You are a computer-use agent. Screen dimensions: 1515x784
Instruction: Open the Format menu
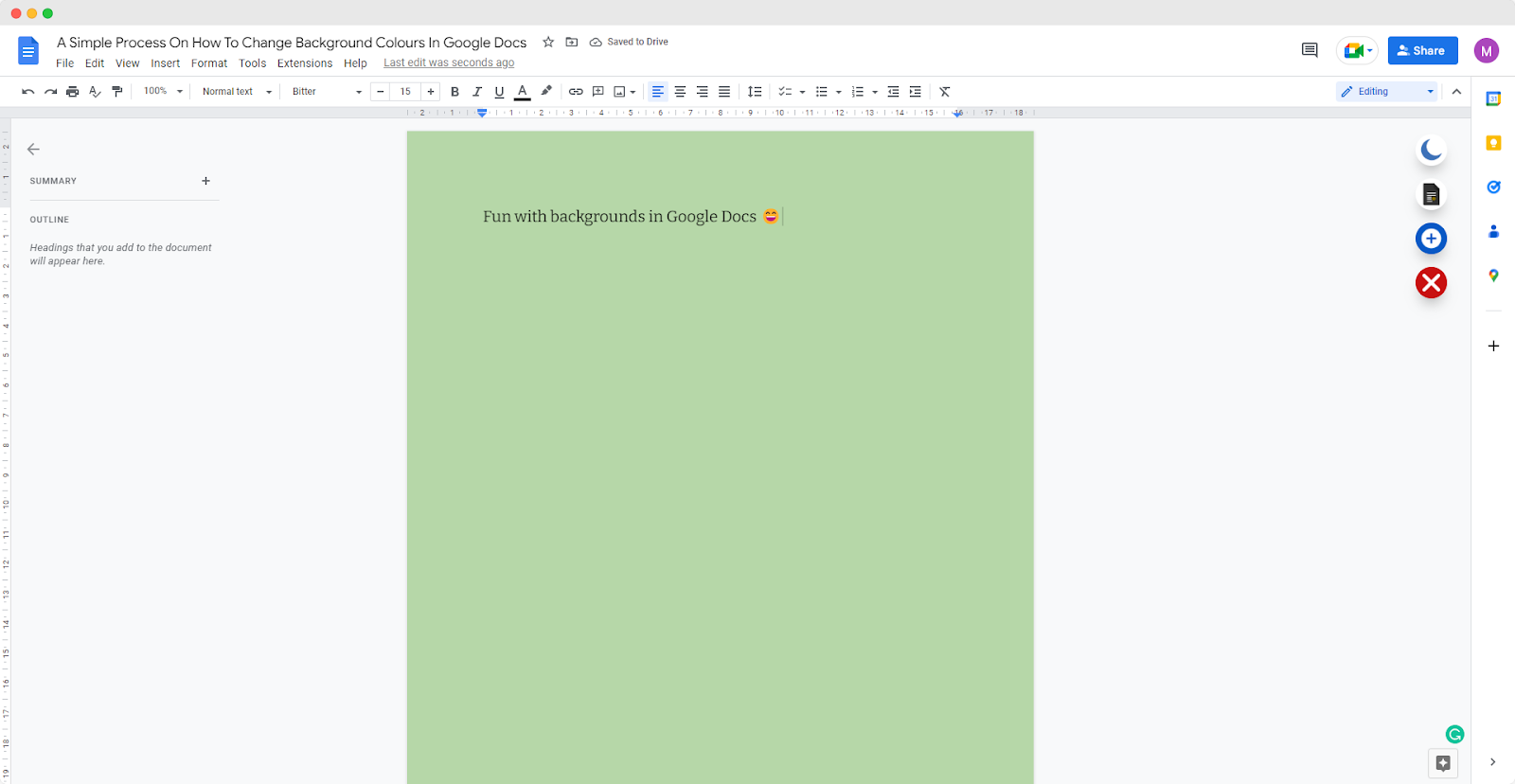pyautogui.click(x=209, y=63)
